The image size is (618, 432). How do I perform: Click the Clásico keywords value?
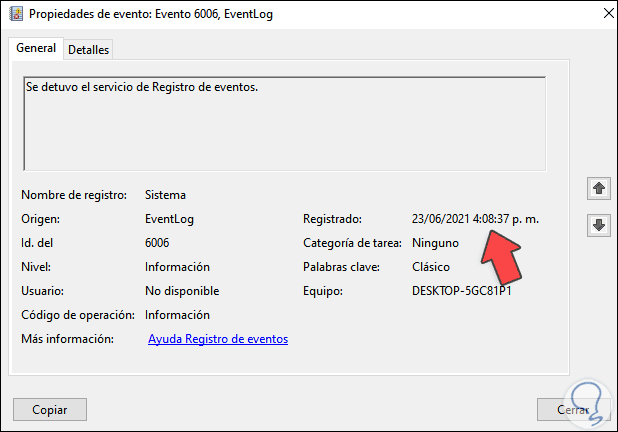click(x=431, y=267)
